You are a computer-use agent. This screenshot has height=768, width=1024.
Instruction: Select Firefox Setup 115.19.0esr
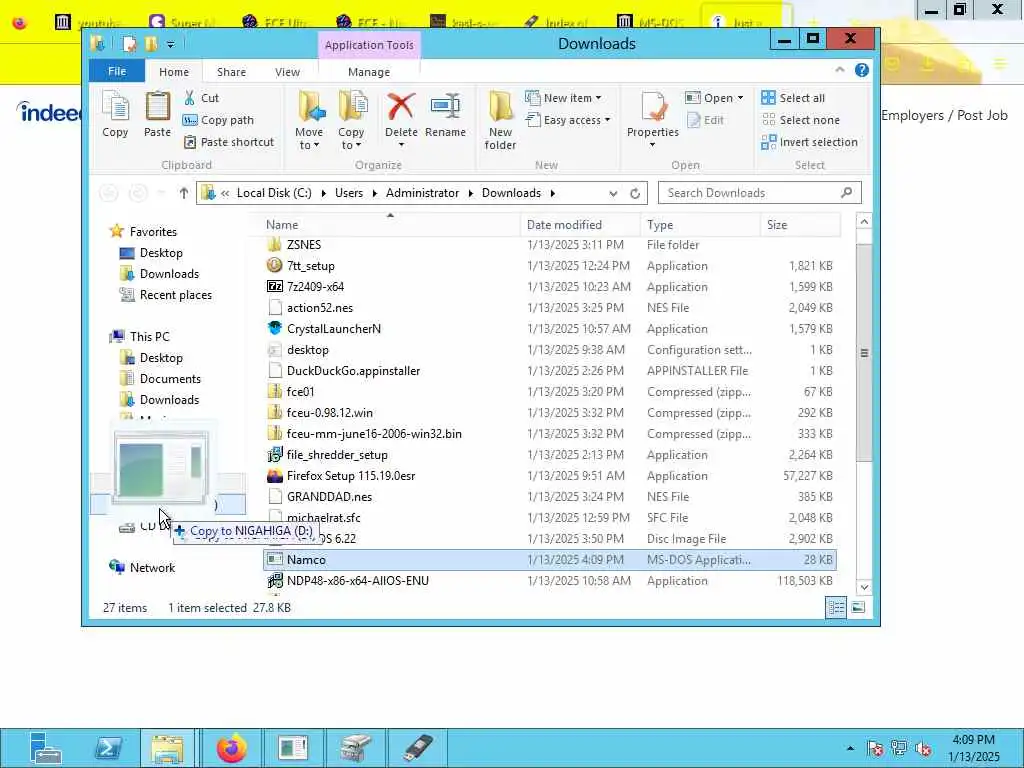click(549, 475)
